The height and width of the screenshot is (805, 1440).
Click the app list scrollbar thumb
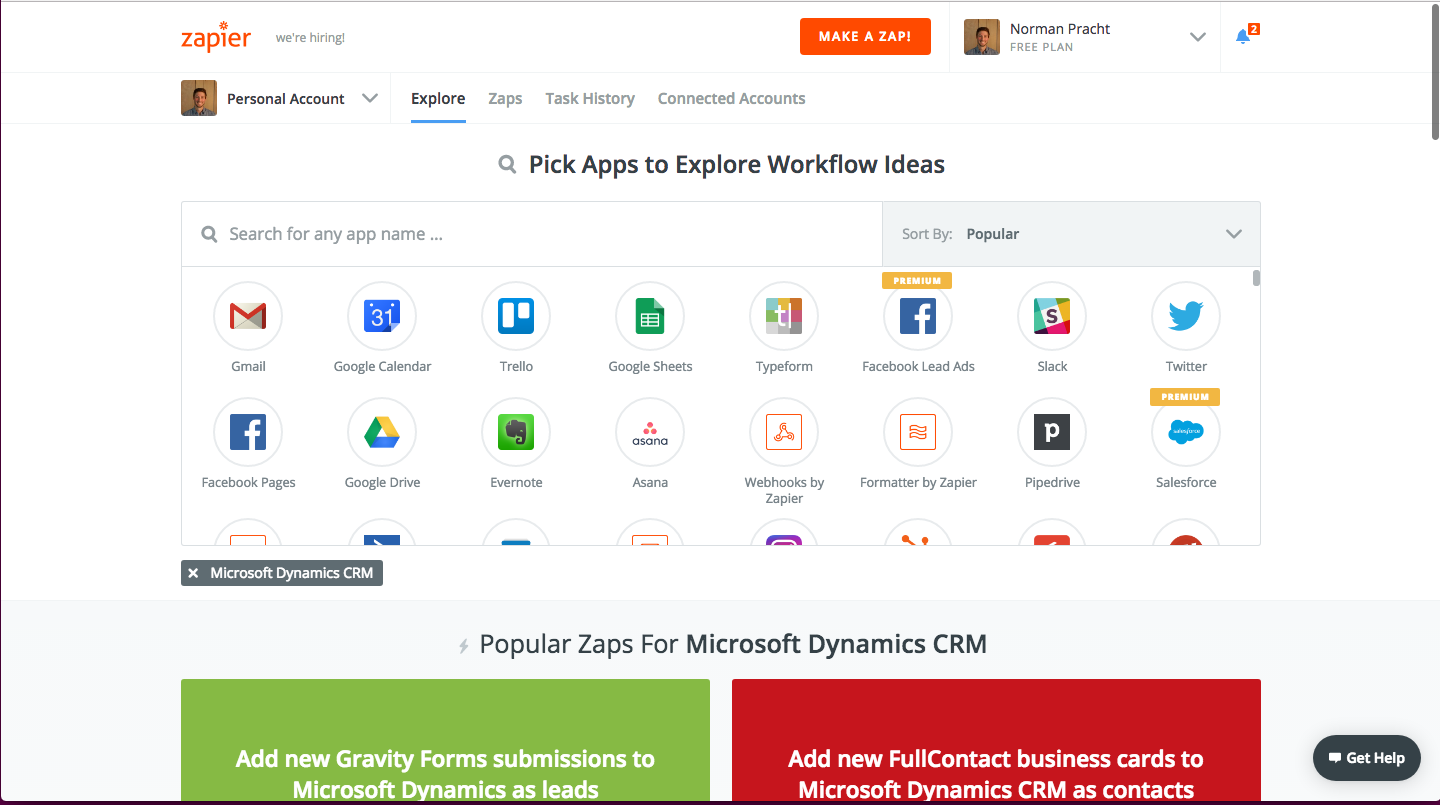(1256, 278)
